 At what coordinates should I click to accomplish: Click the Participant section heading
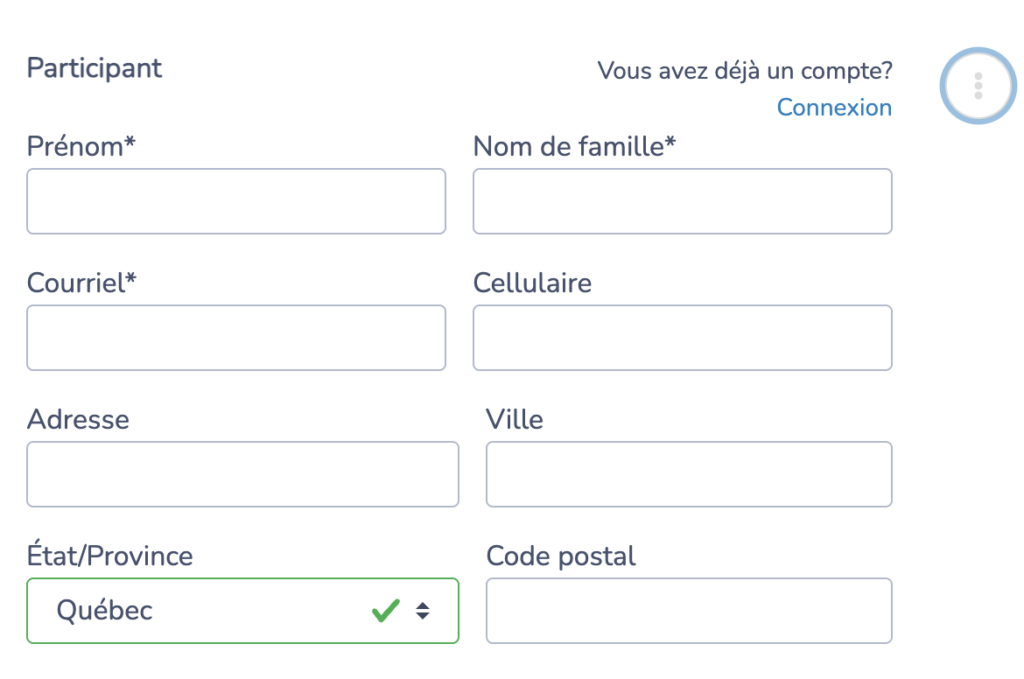(x=94, y=68)
